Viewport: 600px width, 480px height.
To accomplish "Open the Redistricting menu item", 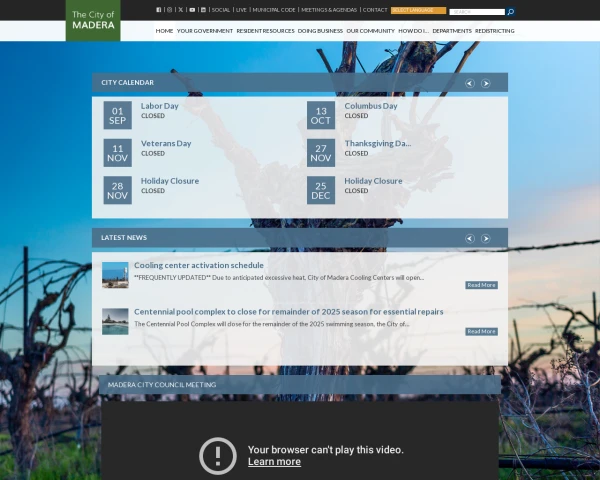I will coord(494,31).
